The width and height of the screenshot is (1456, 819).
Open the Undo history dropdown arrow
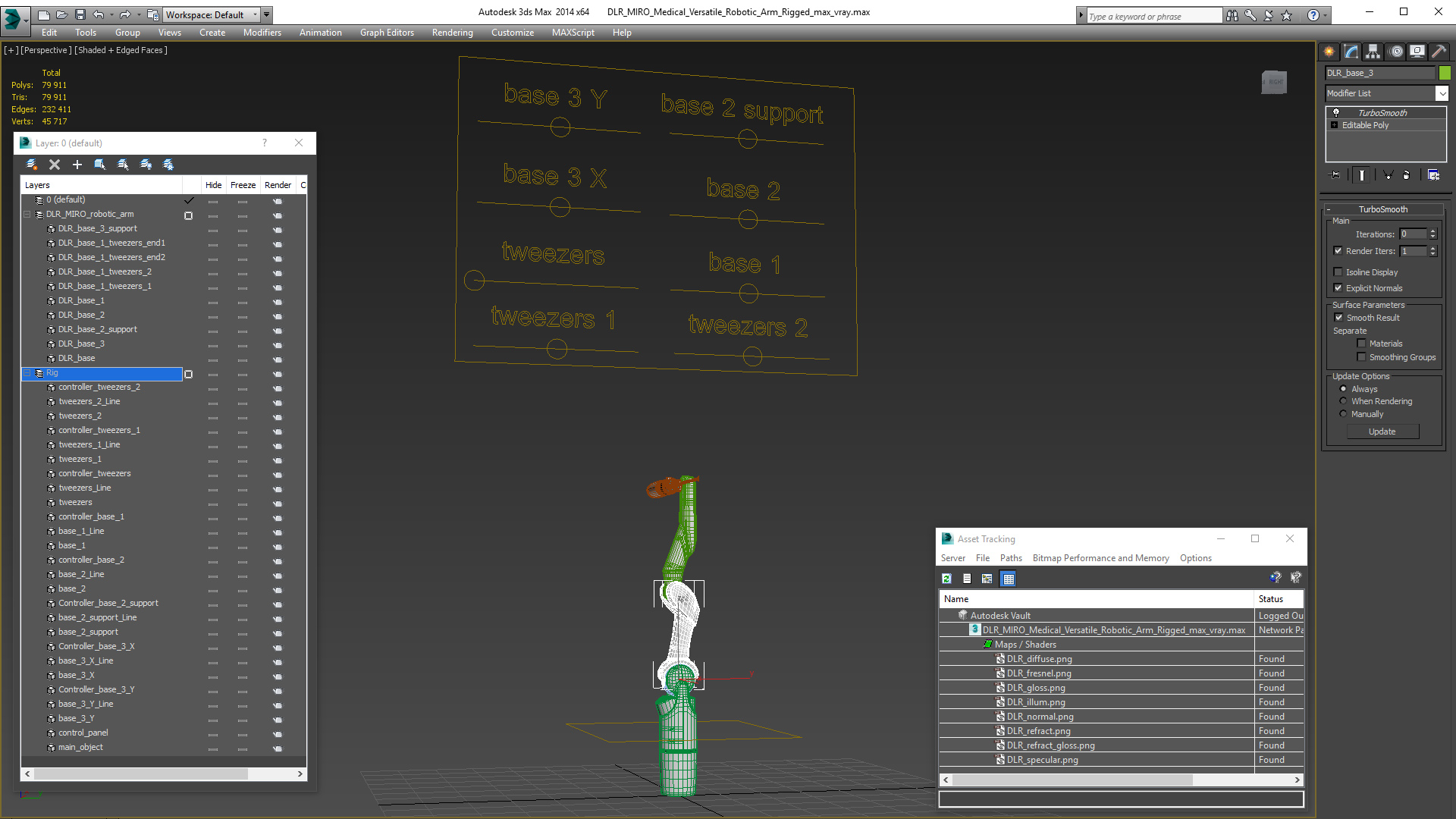(111, 14)
